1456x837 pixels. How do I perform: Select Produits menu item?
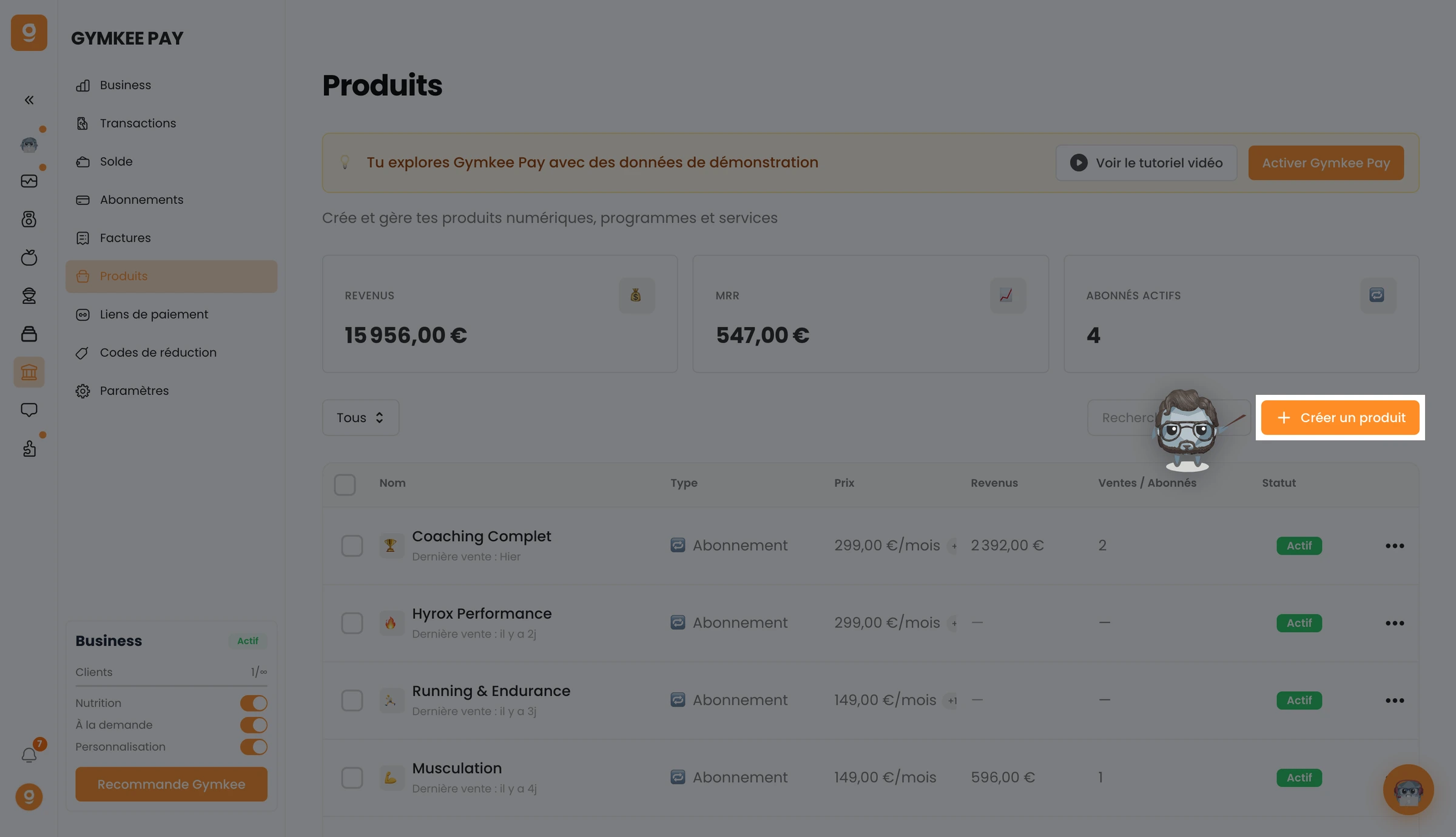171,276
